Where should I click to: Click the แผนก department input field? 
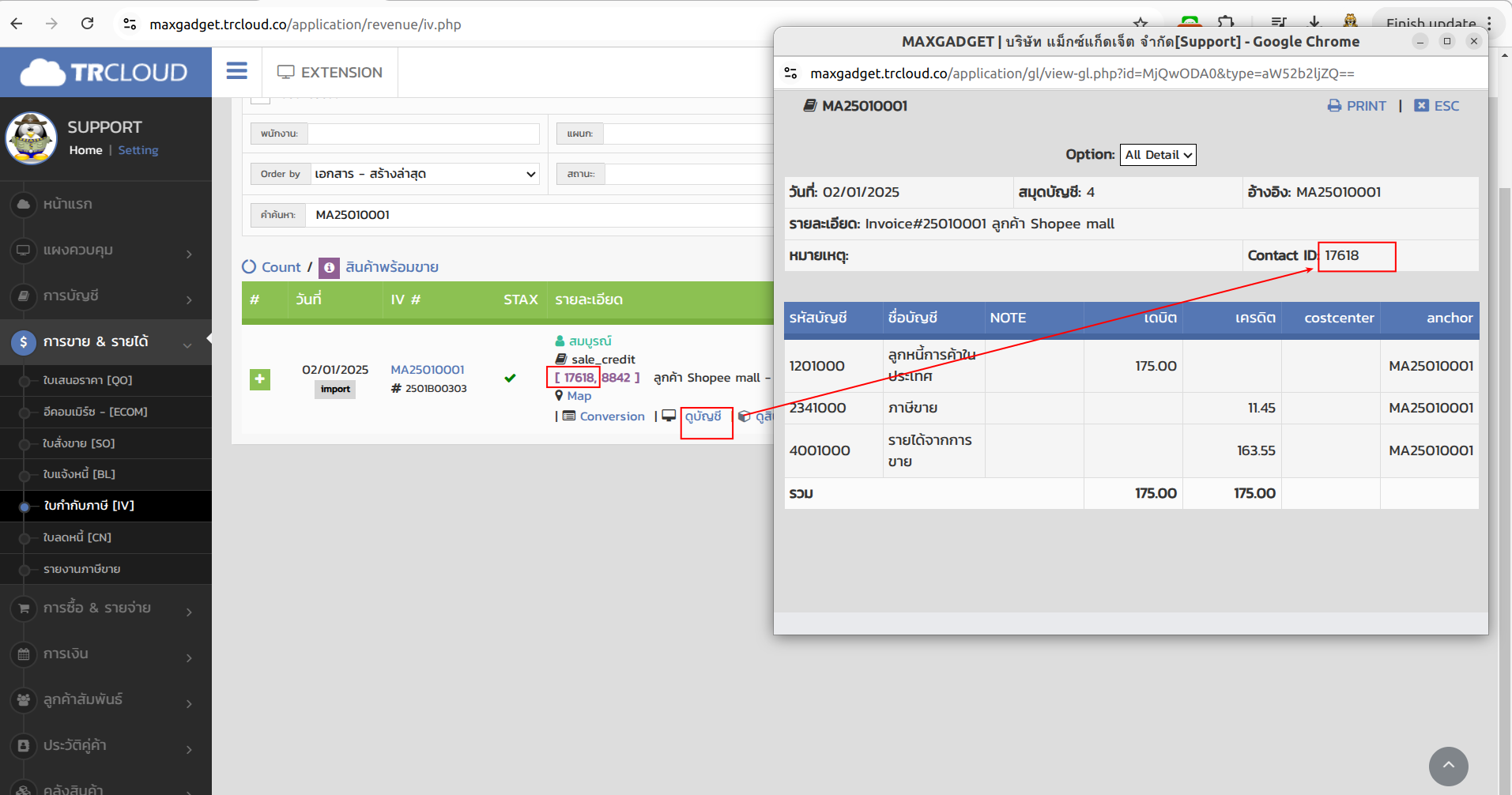pos(688,134)
